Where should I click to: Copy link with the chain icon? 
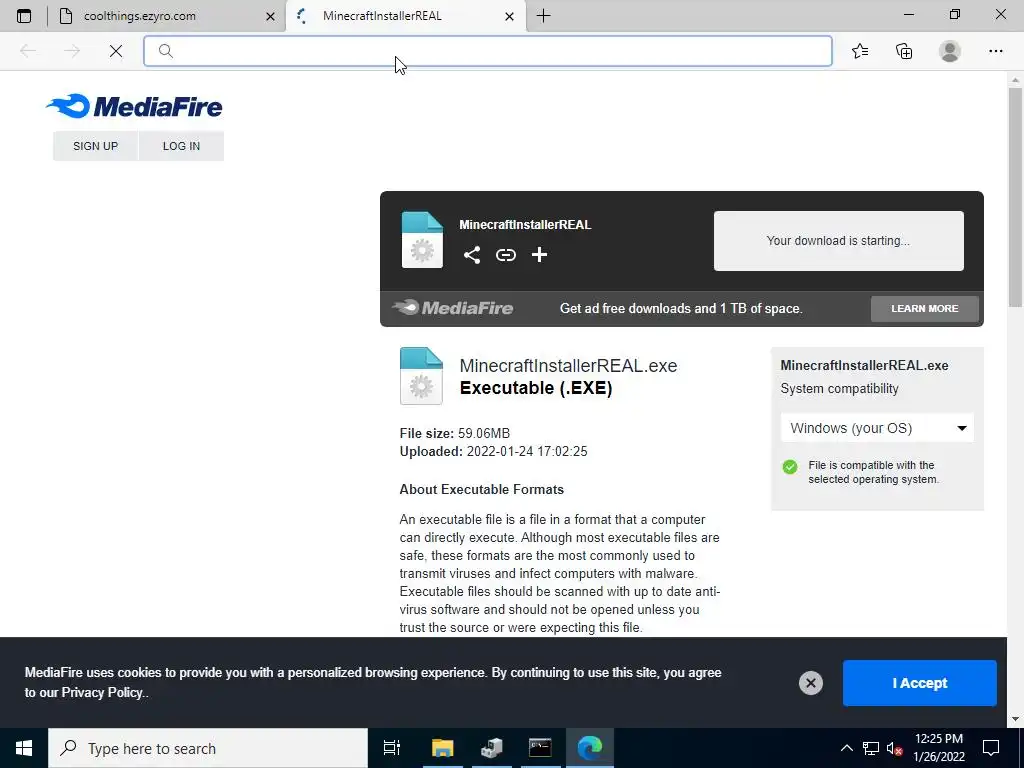tap(505, 255)
